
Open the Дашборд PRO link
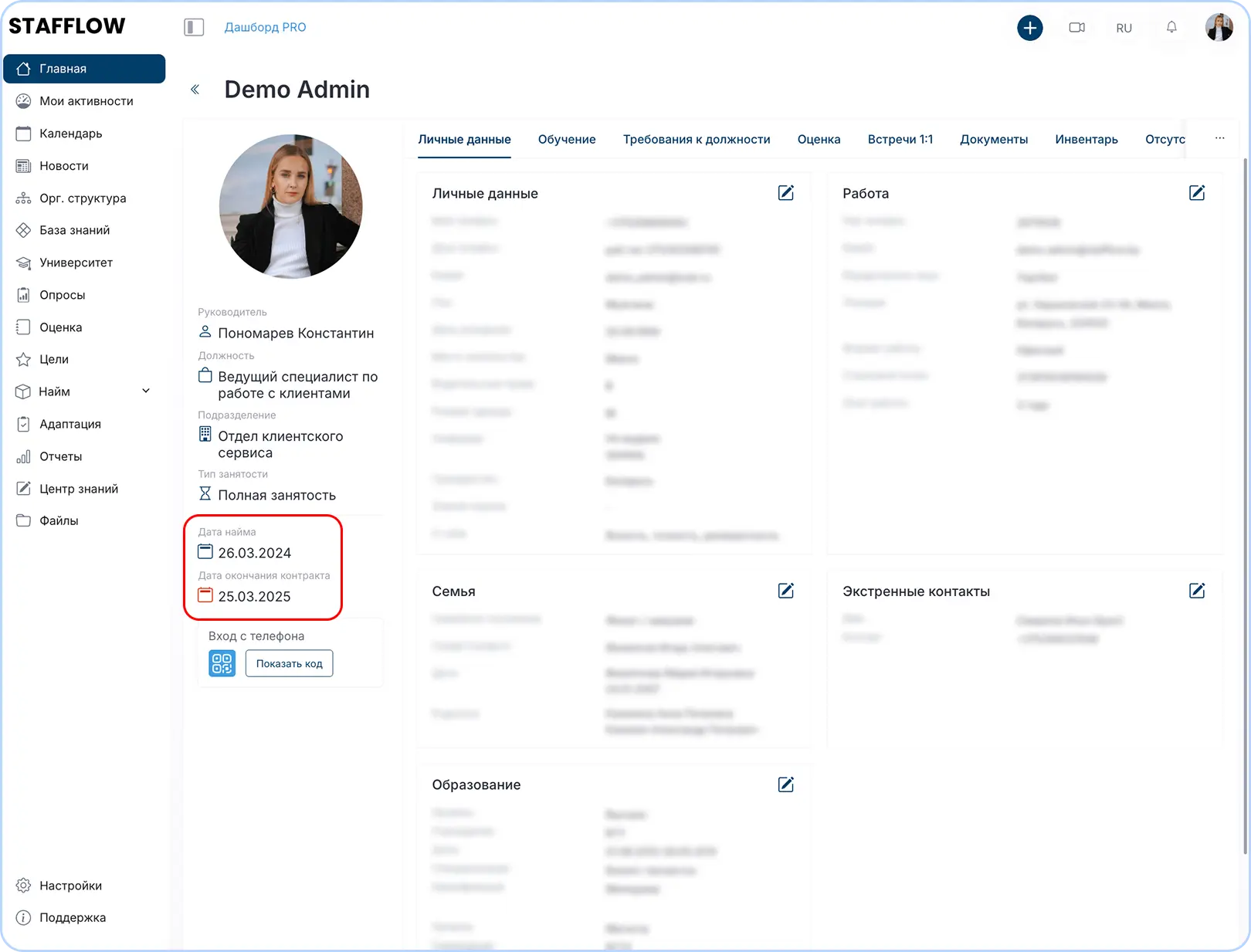tap(265, 28)
